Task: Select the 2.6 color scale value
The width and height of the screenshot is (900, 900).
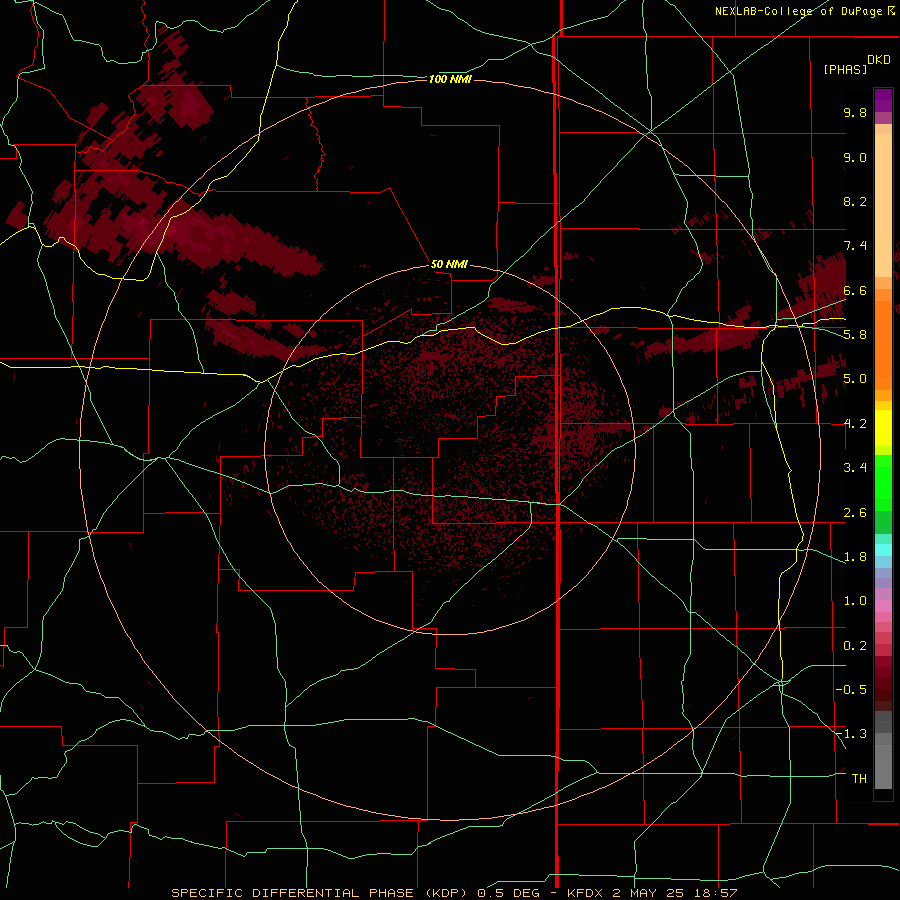Action: [x=855, y=513]
